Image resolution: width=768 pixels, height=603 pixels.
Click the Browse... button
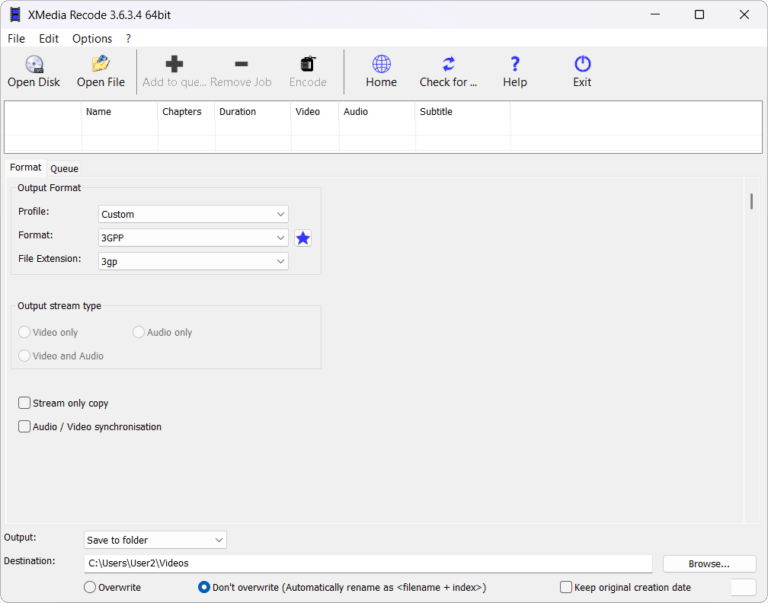tap(709, 564)
